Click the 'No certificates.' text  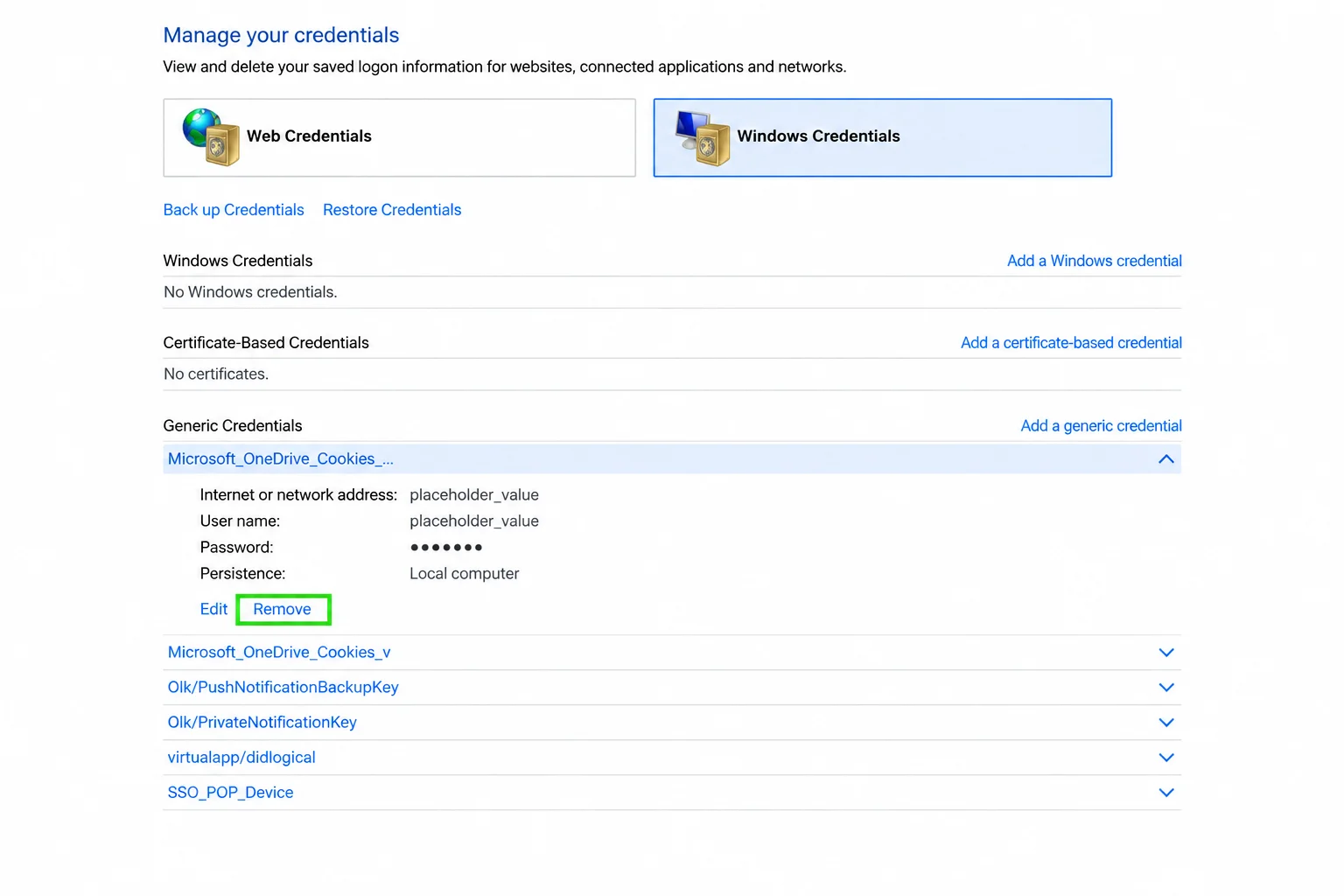point(216,374)
